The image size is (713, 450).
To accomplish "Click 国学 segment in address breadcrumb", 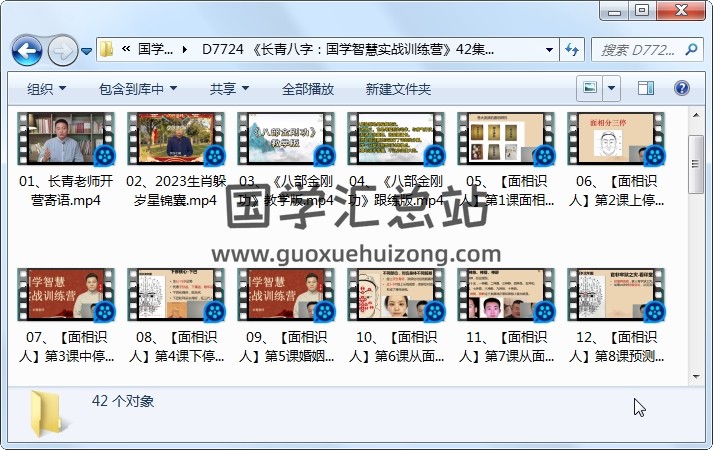I will coord(155,49).
